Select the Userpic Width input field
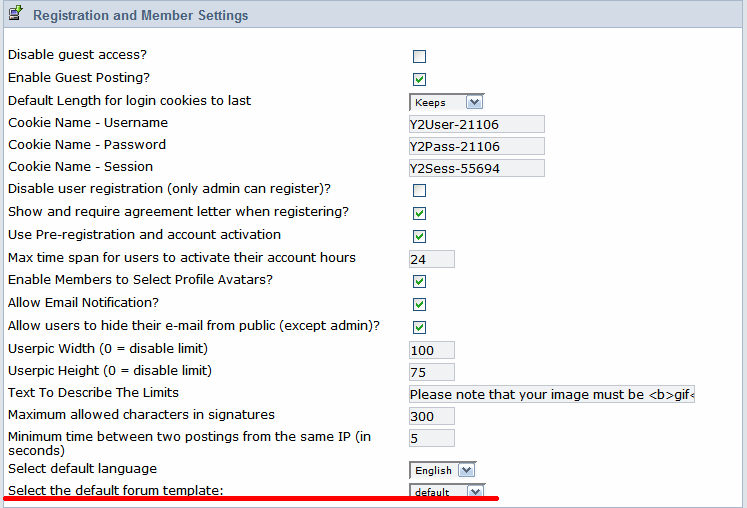747x508 pixels. 432,350
